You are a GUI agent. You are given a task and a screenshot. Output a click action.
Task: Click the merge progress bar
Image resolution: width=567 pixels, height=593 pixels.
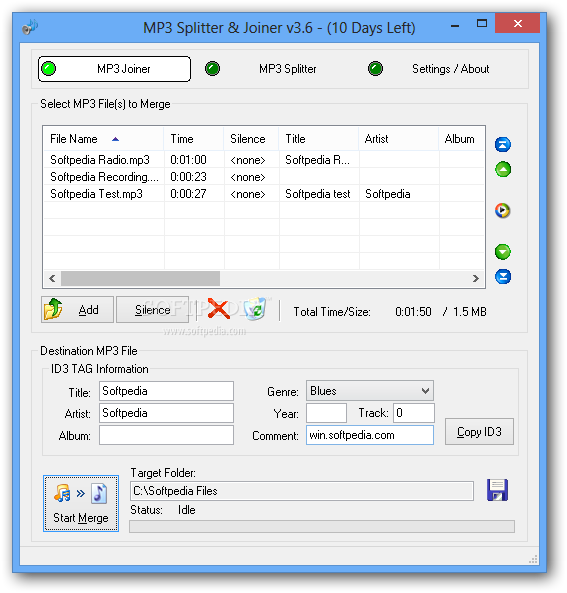pyautogui.click(x=322, y=526)
